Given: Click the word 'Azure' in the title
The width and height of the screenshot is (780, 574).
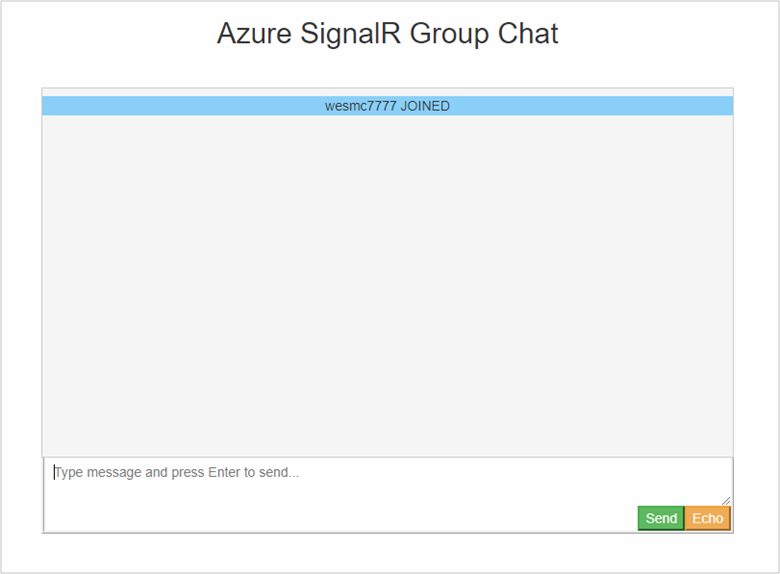Looking at the screenshot, I should click(x=254, y=33).
